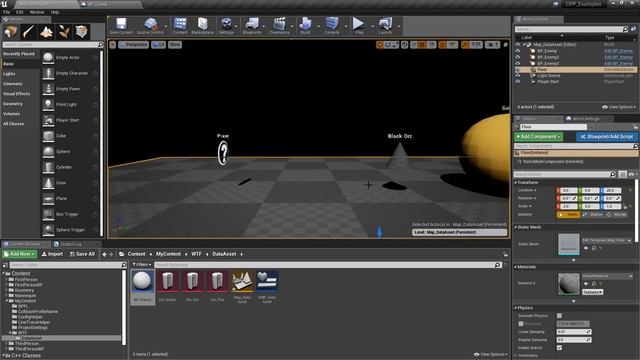Select Movable mobility option

pyautogui.click(x=617, y=214)
